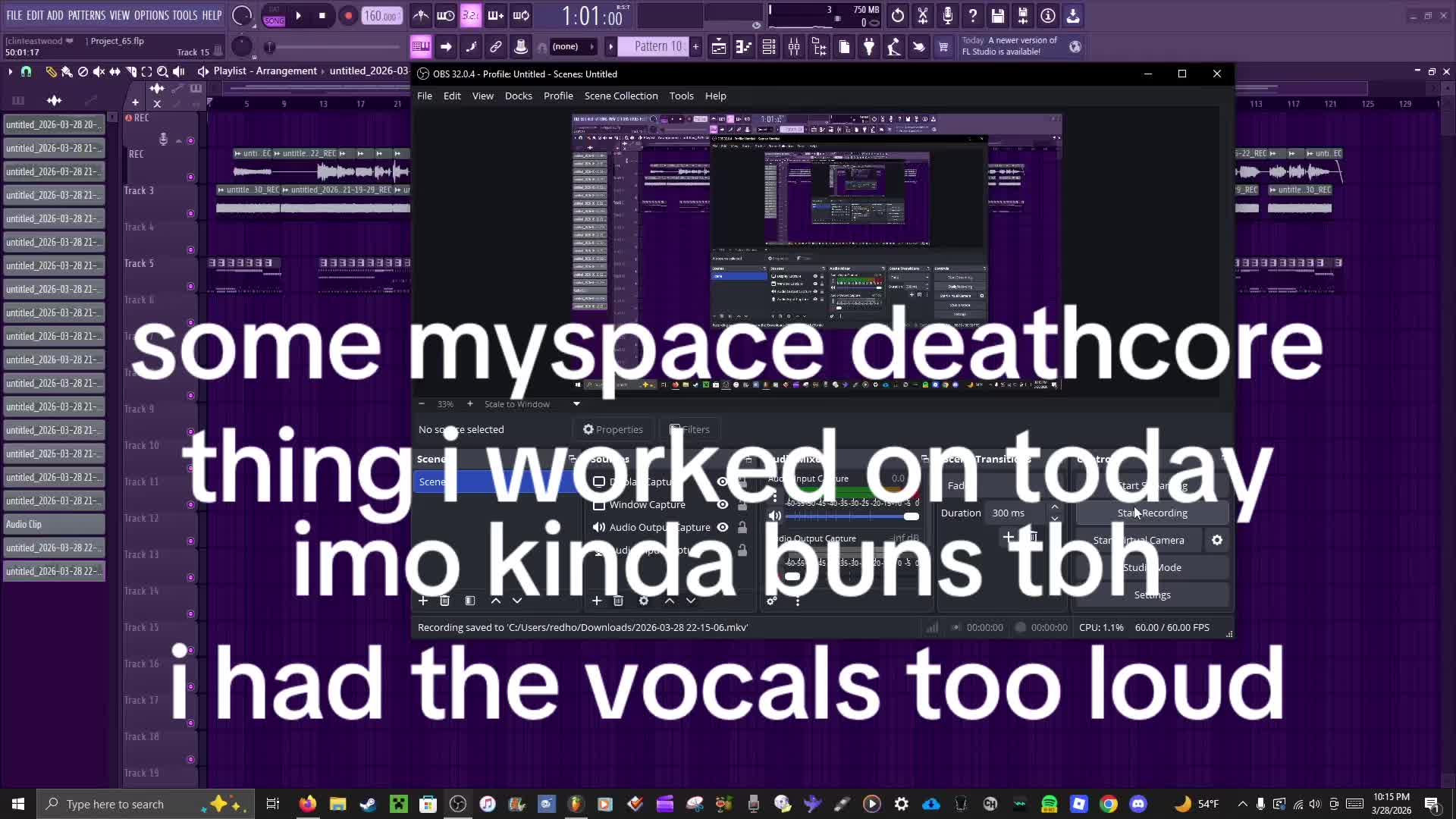Viewport: 1456px width, 819px height.
Task: Open Spotify from the Windows taskbar
Action: [1050, 804]
